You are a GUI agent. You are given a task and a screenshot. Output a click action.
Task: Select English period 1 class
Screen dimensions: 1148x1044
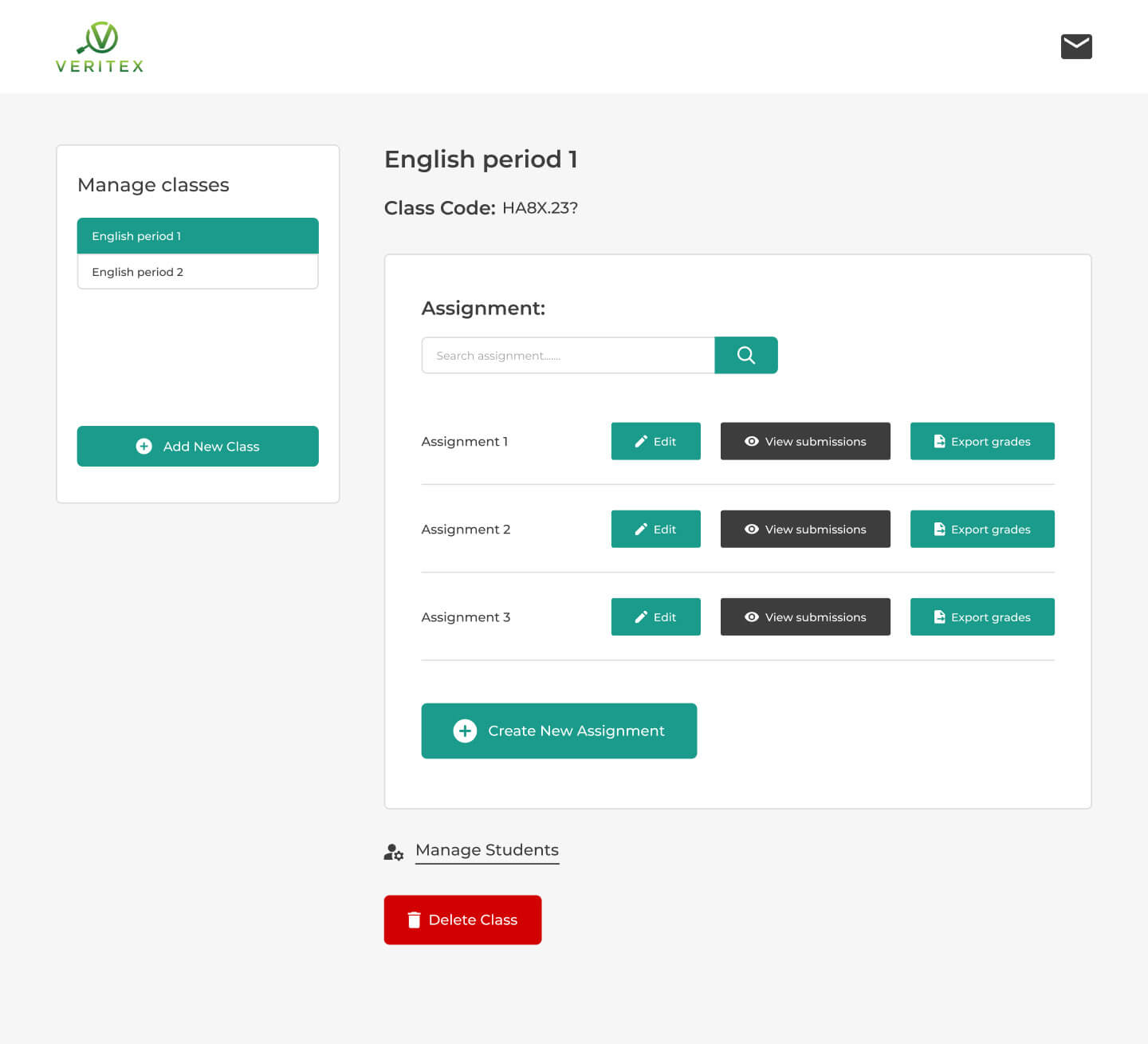pos(198,236)
